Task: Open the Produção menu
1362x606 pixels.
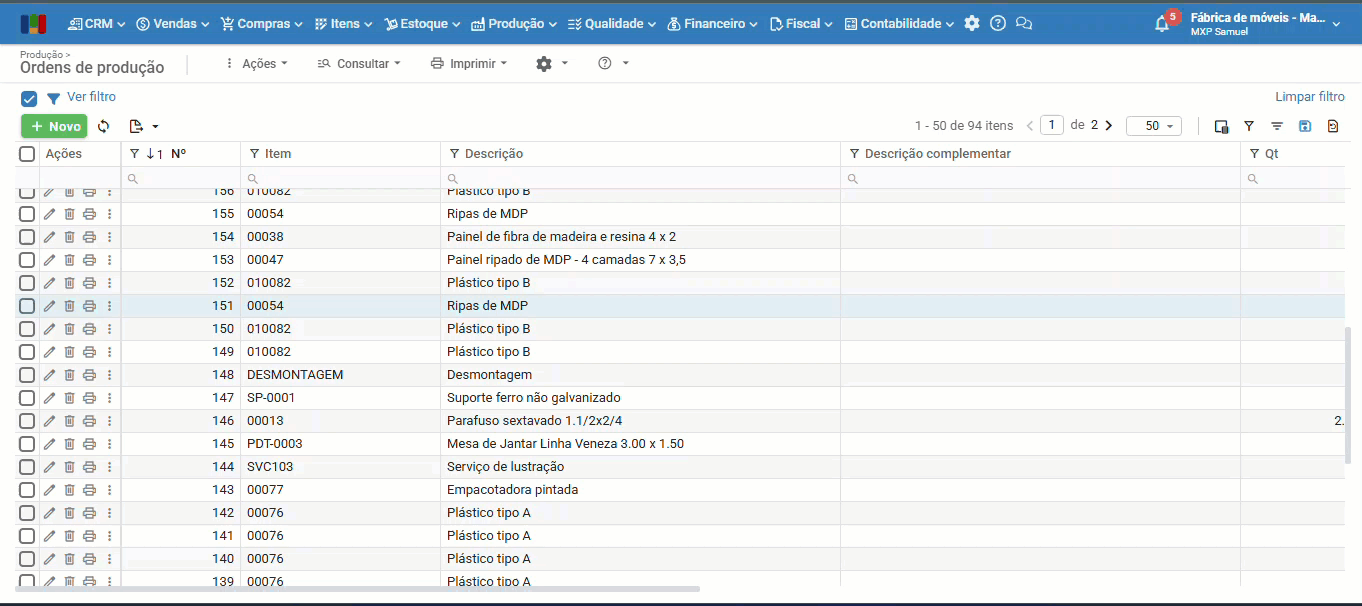Action: (x=515, y=23)
